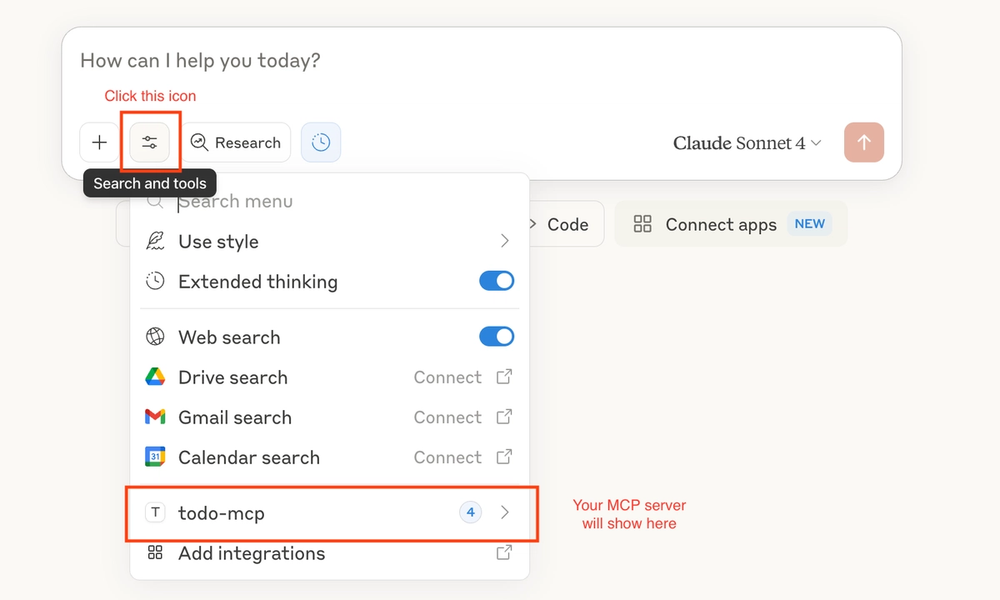1000x600 pixels.
Task: Click the Search menu field
Action: pos(329,201)
